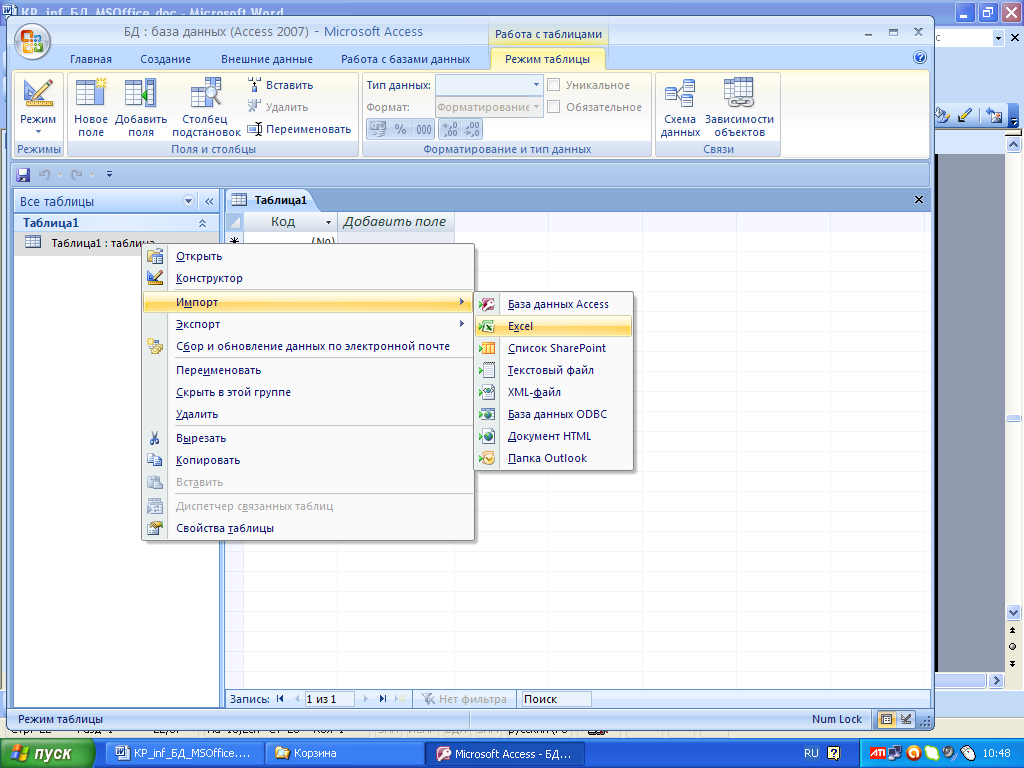Select XML-файл in the import submenu
Image resolution: width=1024 pixels, height=768 pixels.
tap(554, 392)
